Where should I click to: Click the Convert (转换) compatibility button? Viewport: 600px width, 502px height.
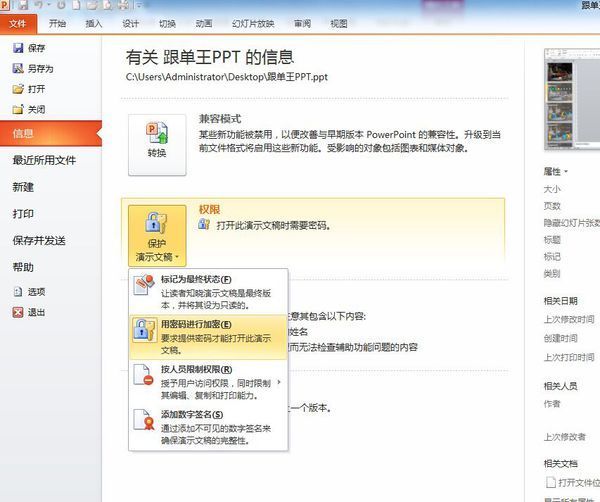pyautogui.click(x=157, y=139)
